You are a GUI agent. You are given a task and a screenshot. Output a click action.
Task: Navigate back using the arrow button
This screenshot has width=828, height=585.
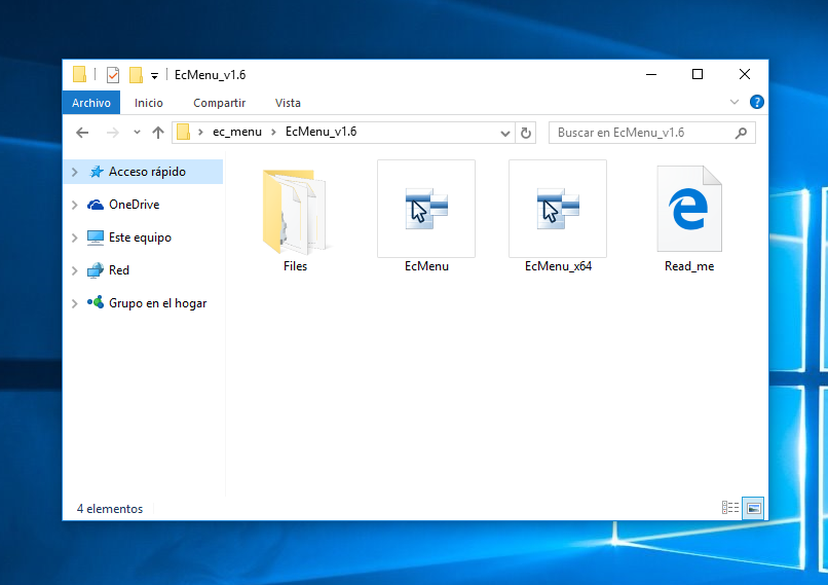pos(82,132)
